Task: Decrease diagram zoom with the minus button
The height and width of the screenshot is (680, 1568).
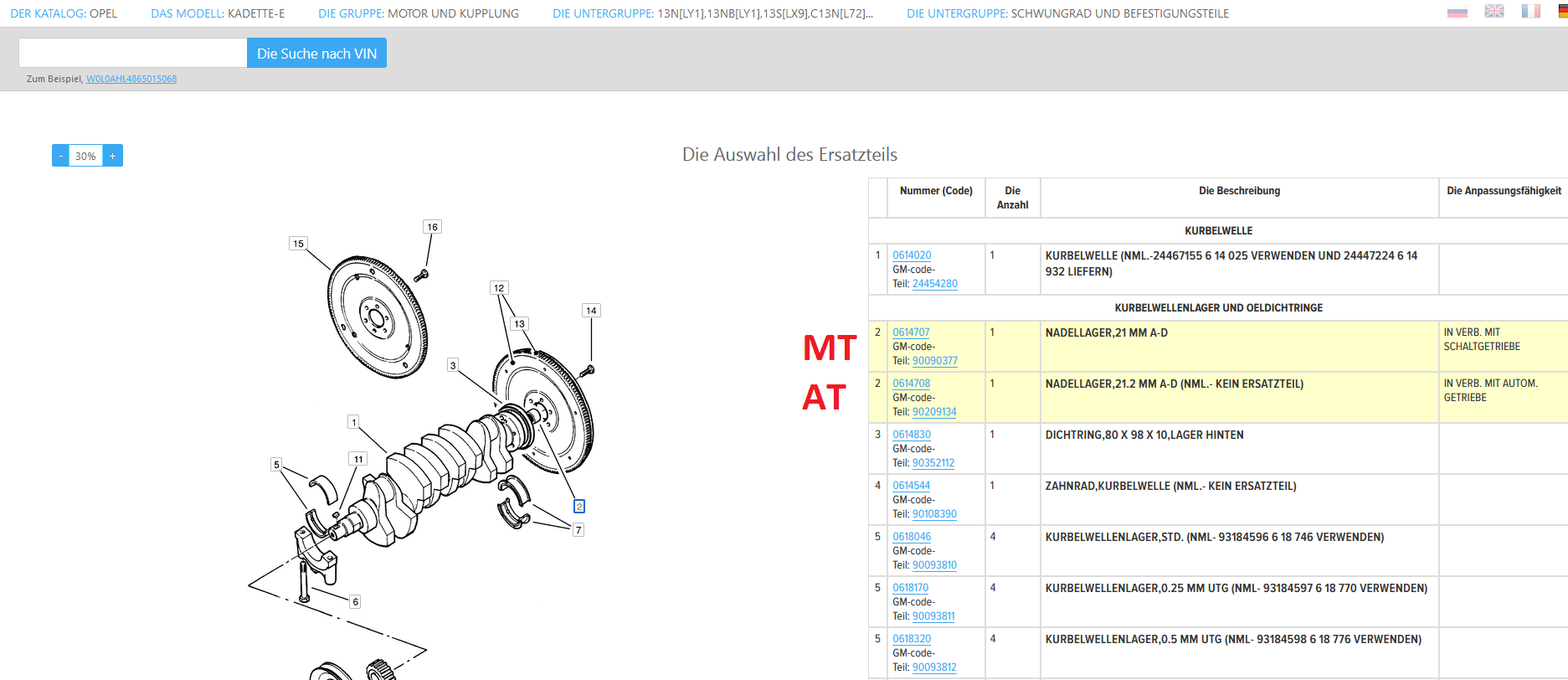Action: [x=60, y=156]
